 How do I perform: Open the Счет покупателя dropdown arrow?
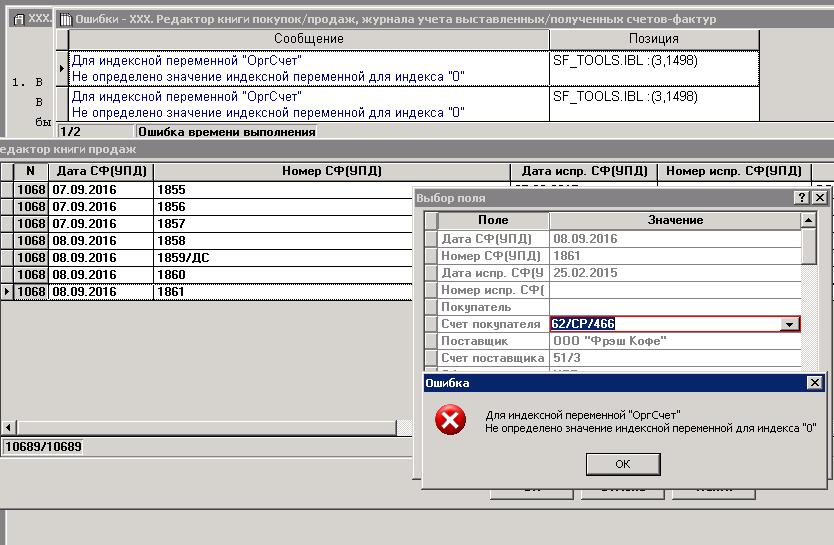coord(789,324)
